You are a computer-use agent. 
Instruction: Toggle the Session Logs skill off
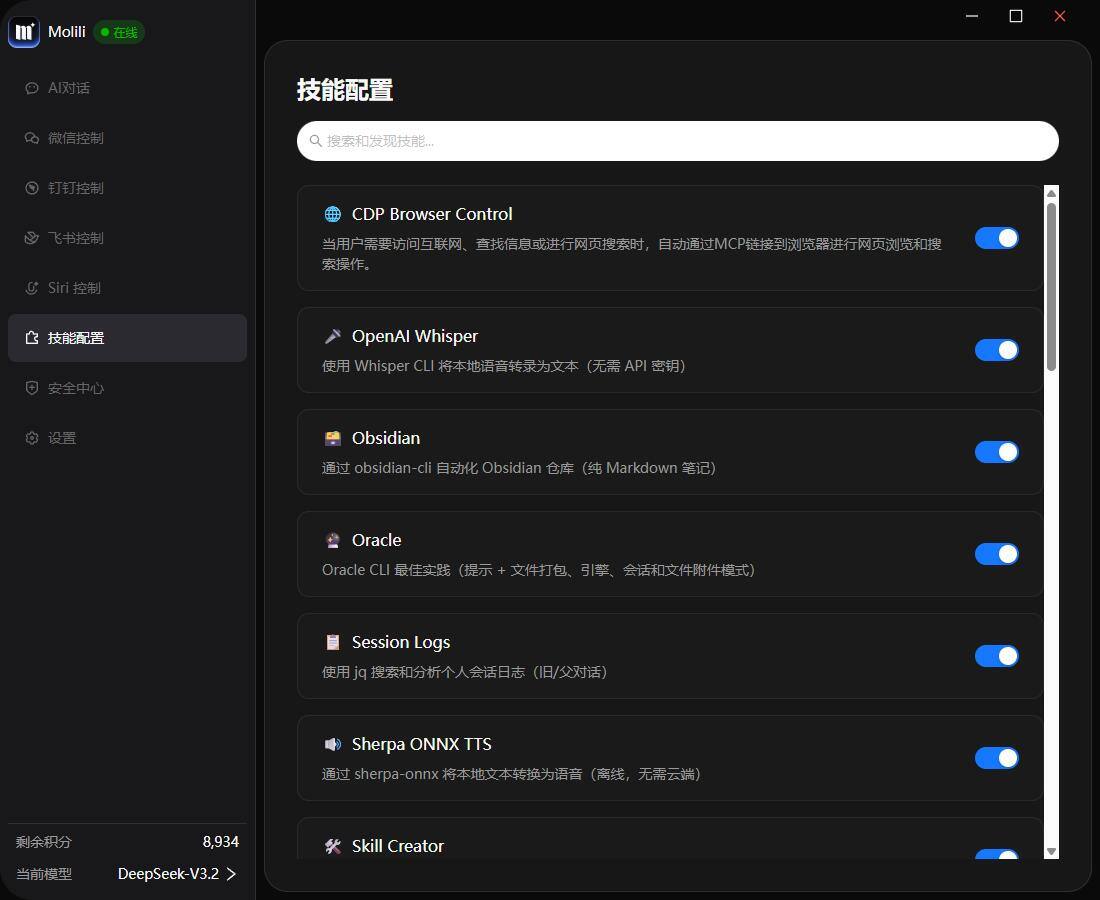pyautogui.click(x=996, y=656)
